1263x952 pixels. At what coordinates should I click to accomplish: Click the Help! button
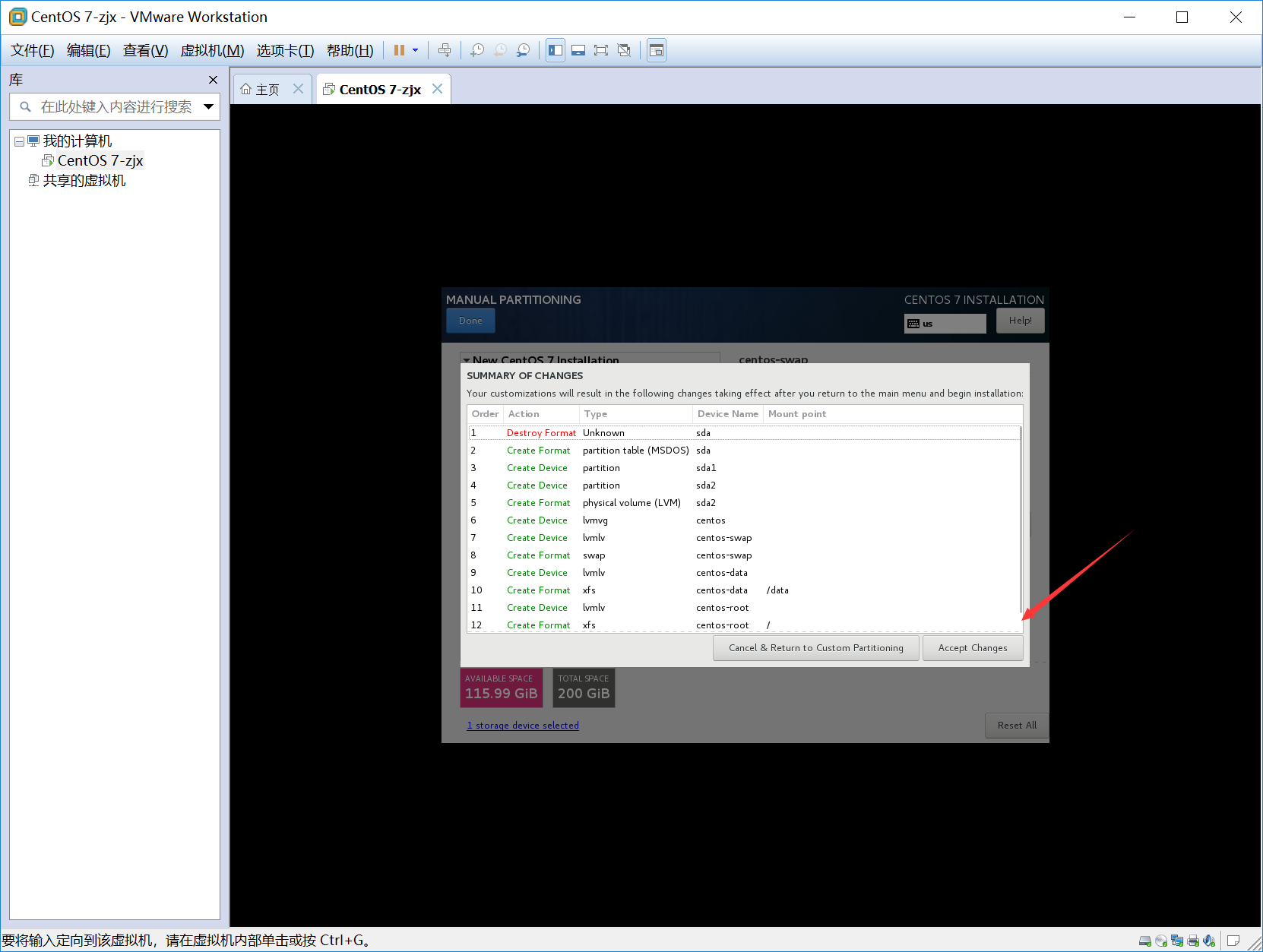pos(1020,321)
